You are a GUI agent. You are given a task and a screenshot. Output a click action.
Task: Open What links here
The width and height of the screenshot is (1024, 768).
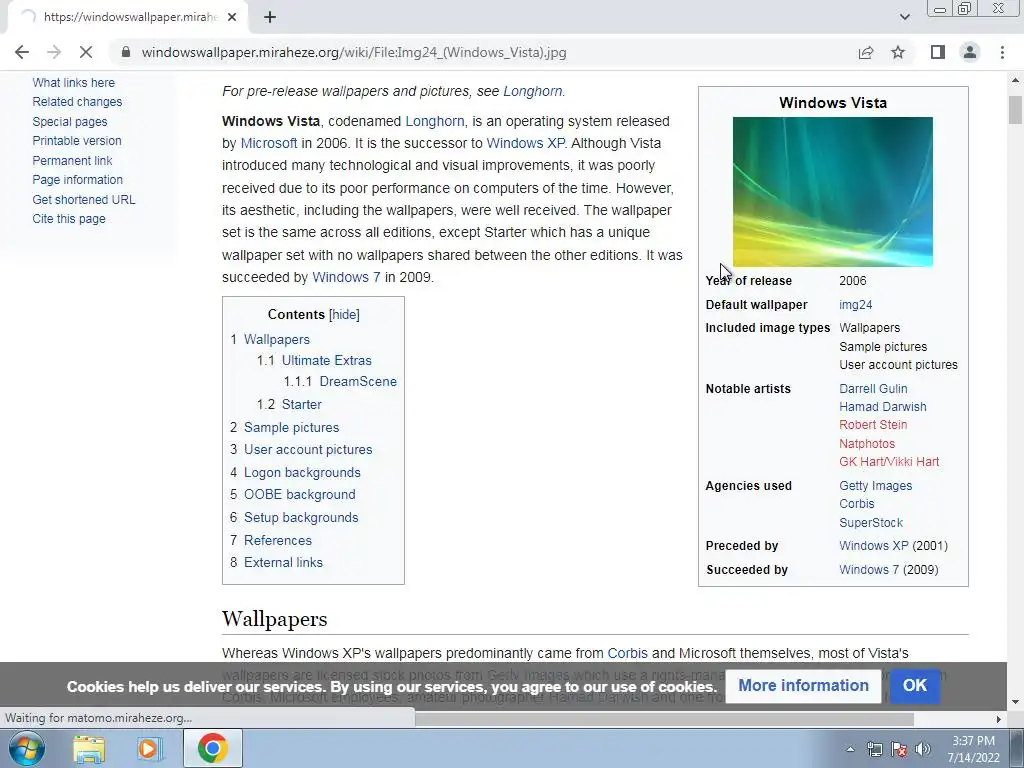pyautogui.click(x=74, y=83)
